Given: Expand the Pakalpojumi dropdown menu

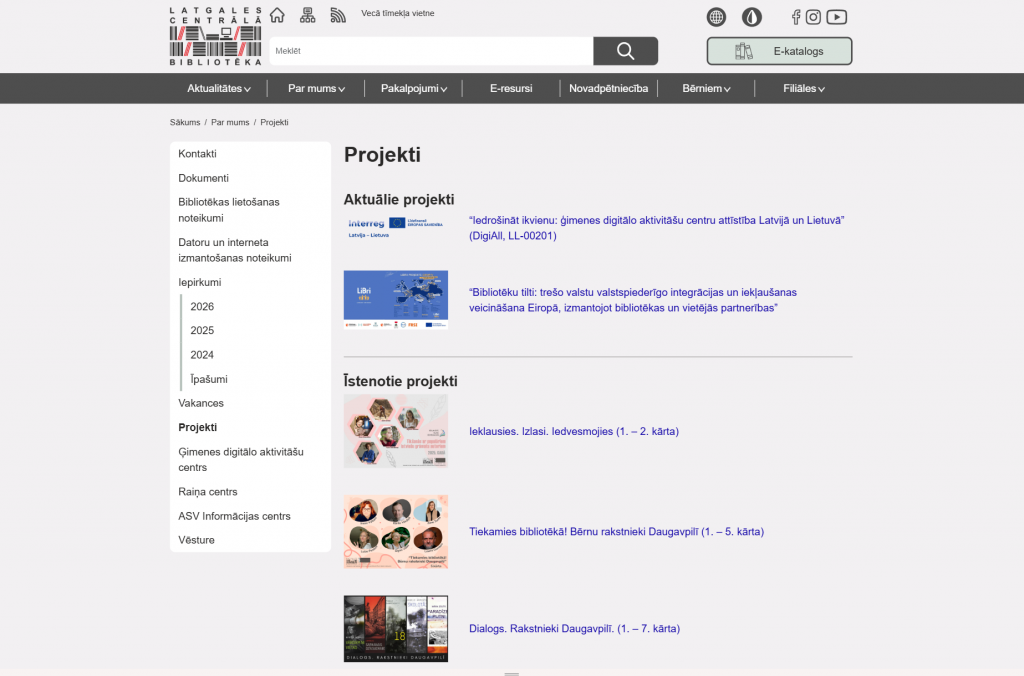Looking at the screenshot, I should (x=413, y=88).
